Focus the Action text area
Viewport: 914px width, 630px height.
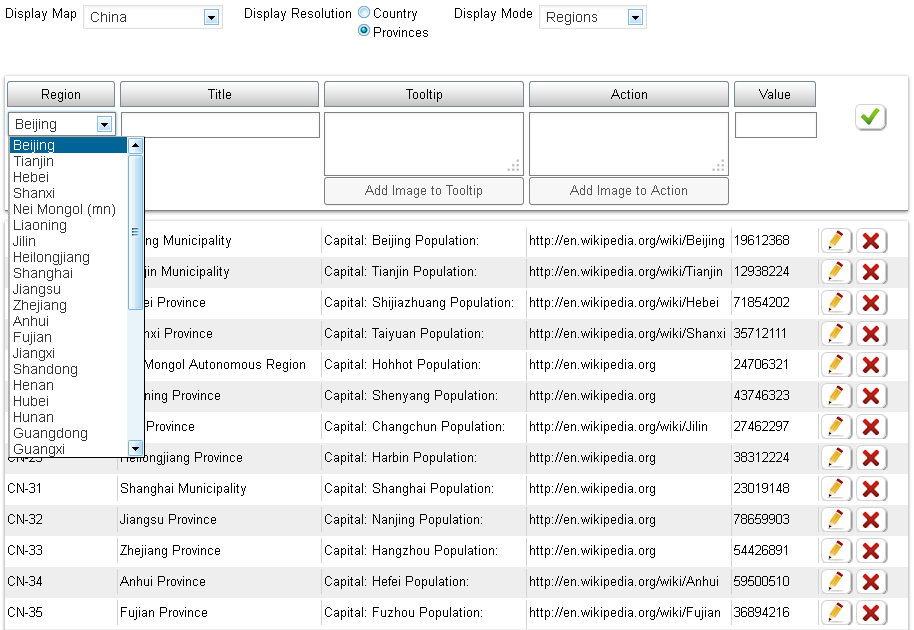click(x=629, y=144)
